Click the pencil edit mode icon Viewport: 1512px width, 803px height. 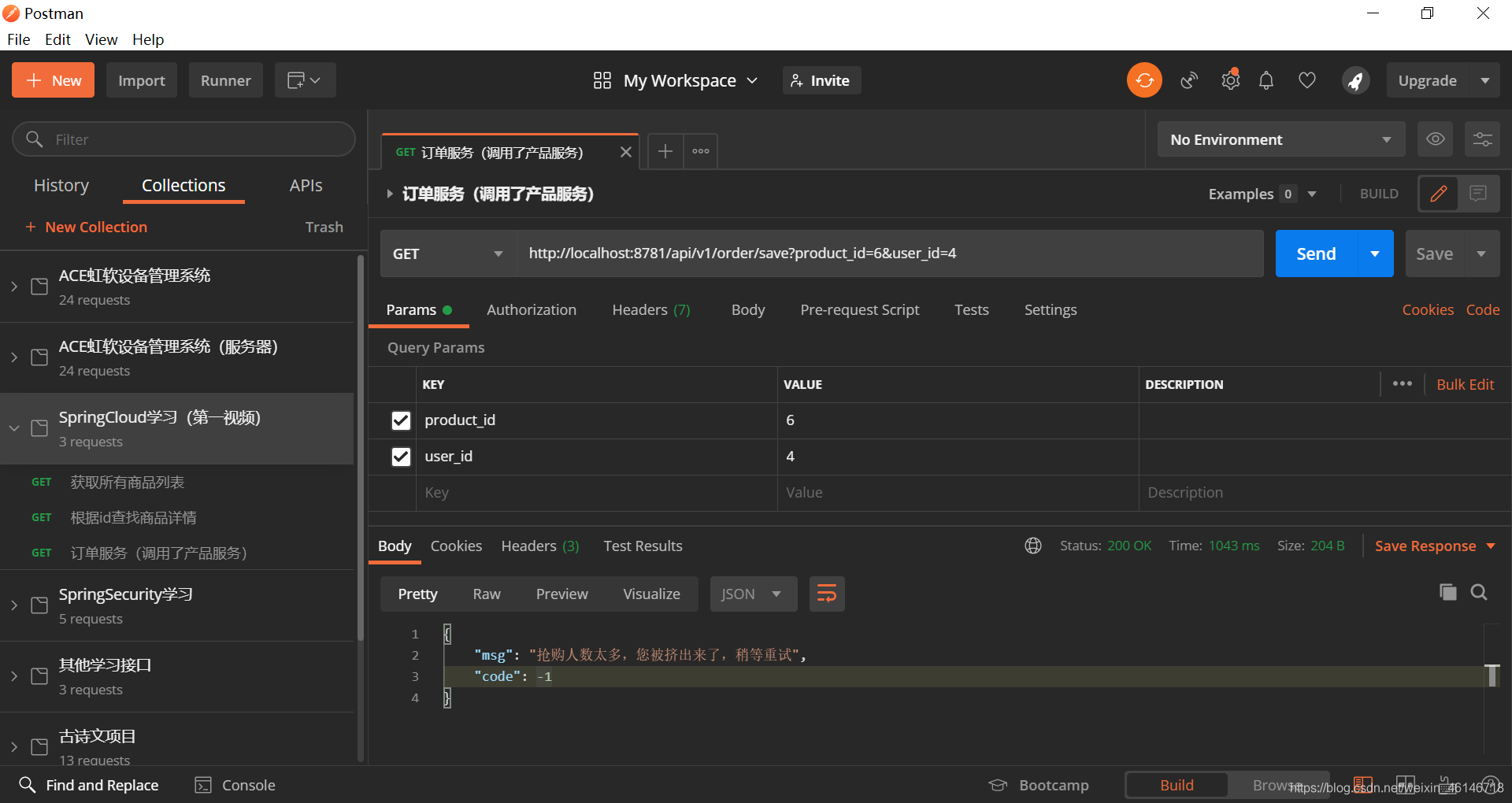coord(1439,194)
